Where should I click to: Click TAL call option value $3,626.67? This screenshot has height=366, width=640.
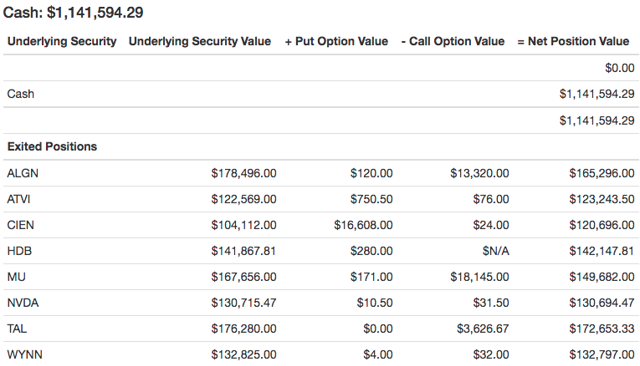tap(483, 328)
